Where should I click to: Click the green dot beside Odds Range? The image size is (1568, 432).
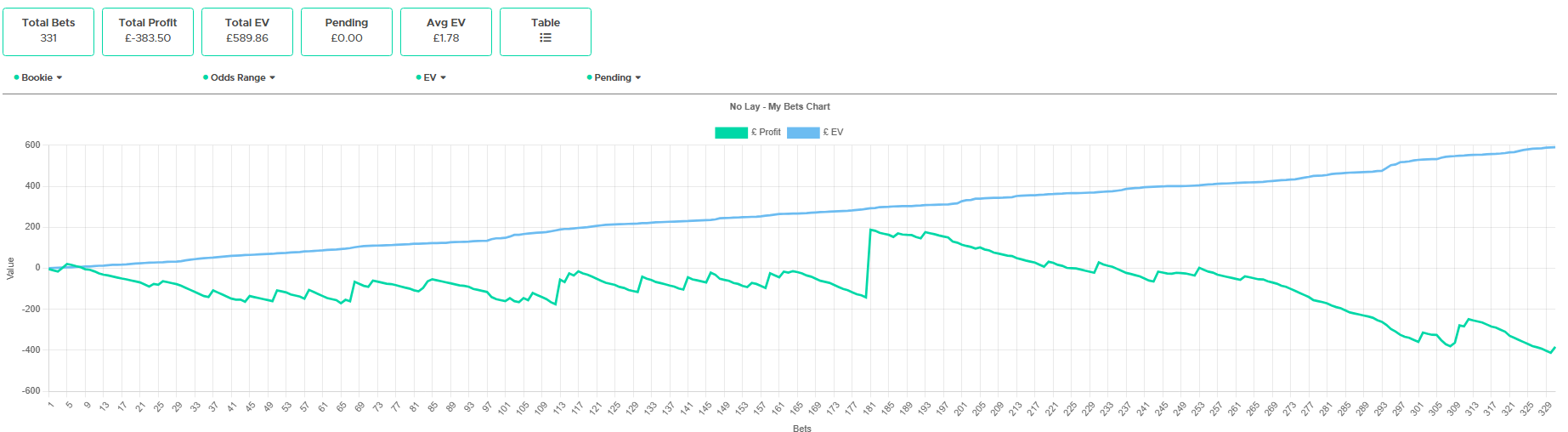[x=206, y=77]
